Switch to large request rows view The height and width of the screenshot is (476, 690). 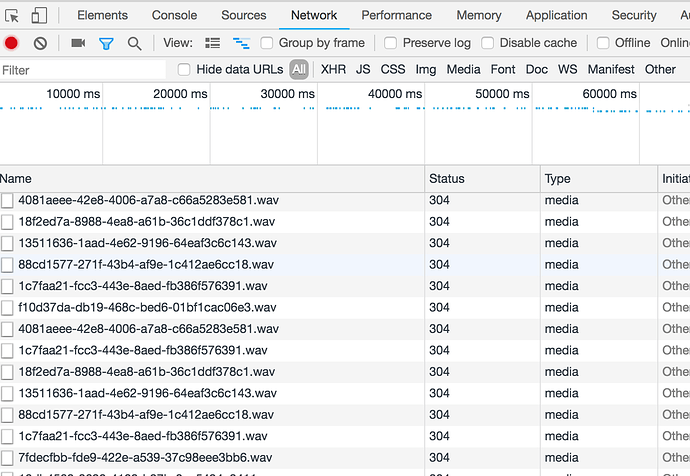click(212, 43)
